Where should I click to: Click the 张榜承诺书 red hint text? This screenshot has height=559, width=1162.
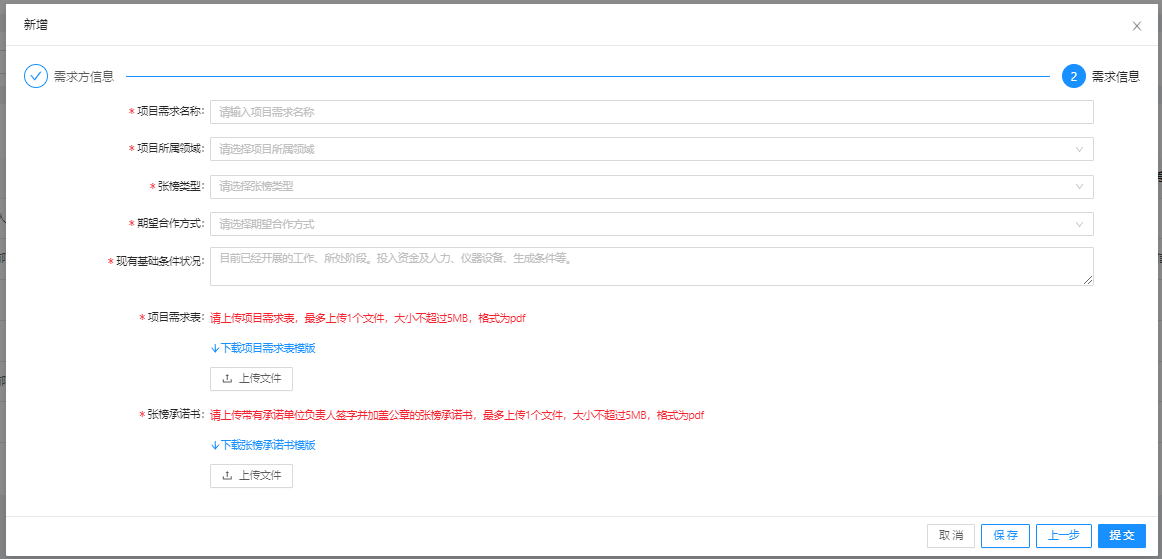[x=457, y=415]
